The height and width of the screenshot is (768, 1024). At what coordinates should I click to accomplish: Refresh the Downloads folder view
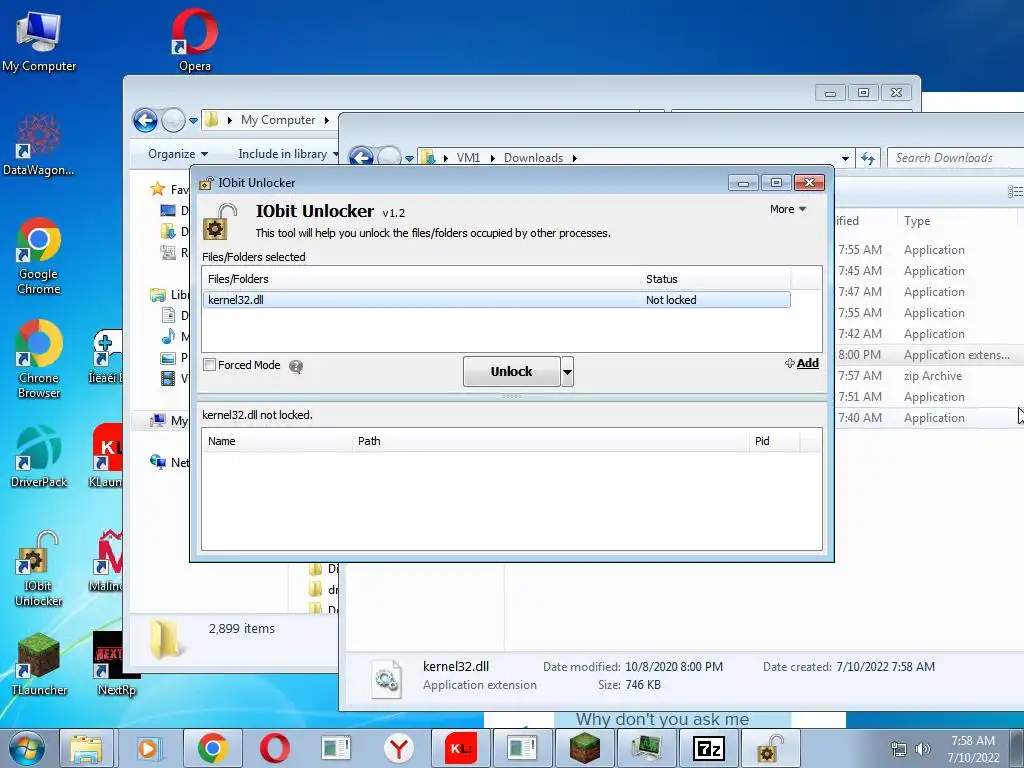coord(868,158)
